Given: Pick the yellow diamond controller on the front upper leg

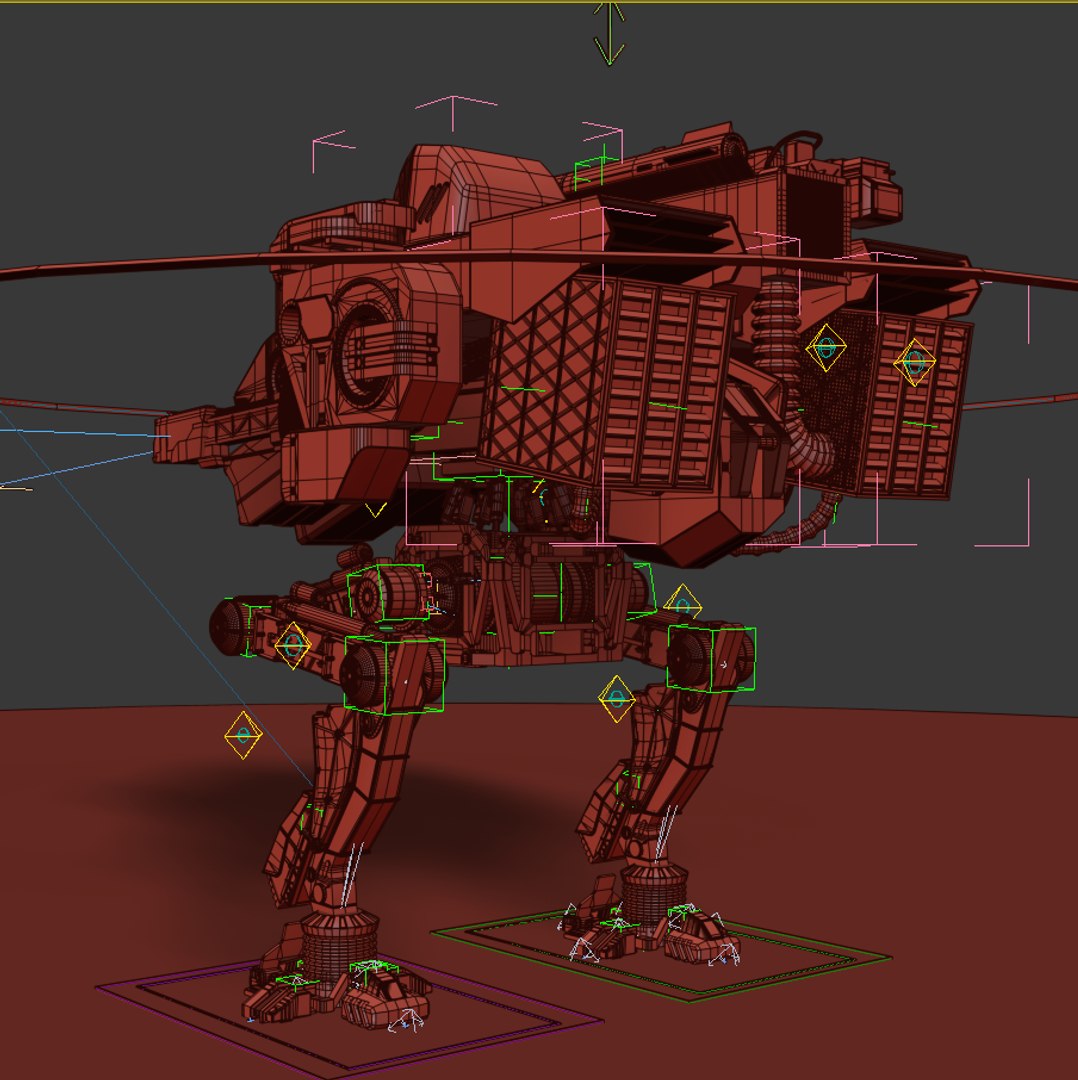Looking at the screenshot, I should point(292,645).
